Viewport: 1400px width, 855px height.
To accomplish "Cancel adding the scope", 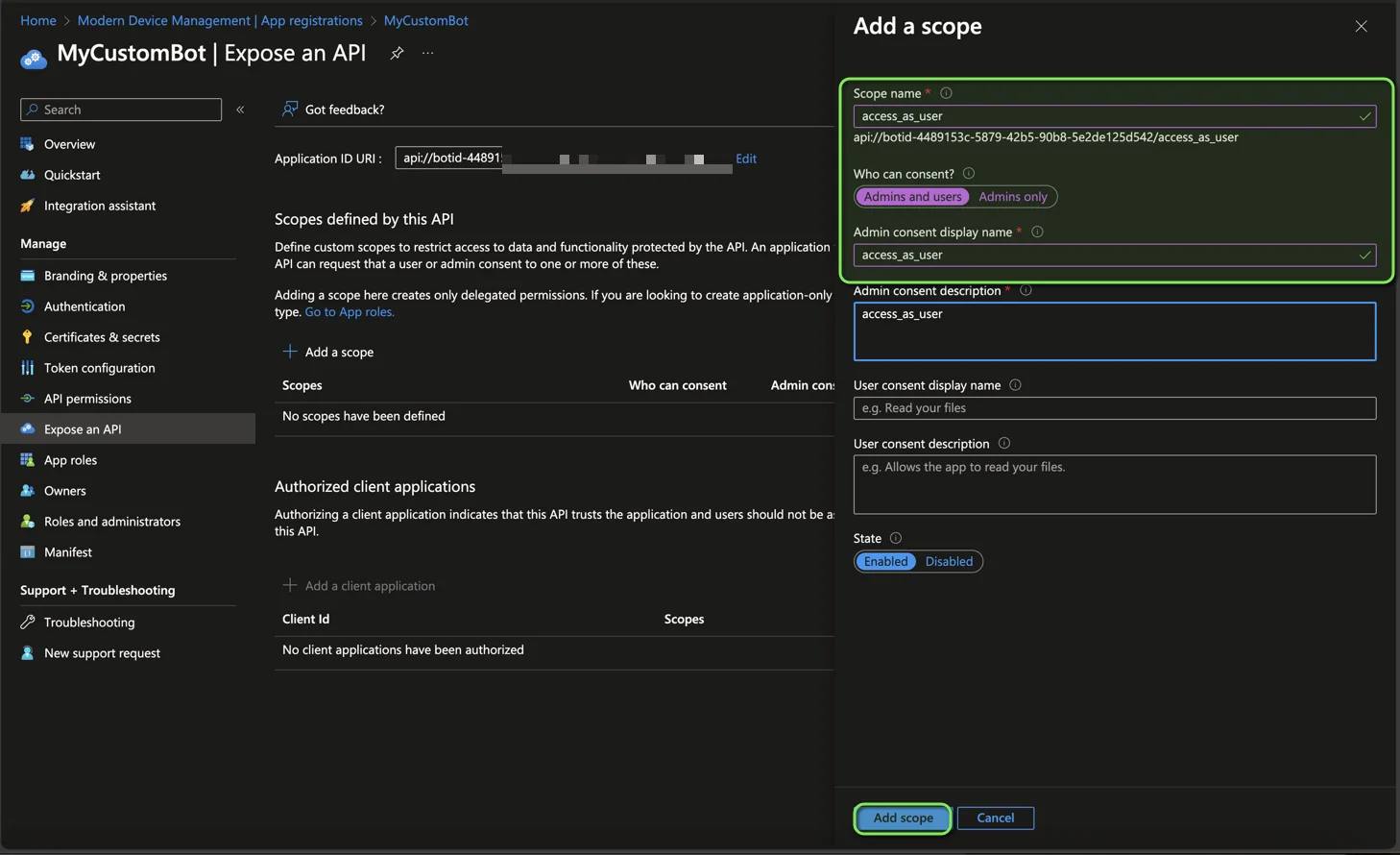I will pyautogui.click(x=996, y=818).
